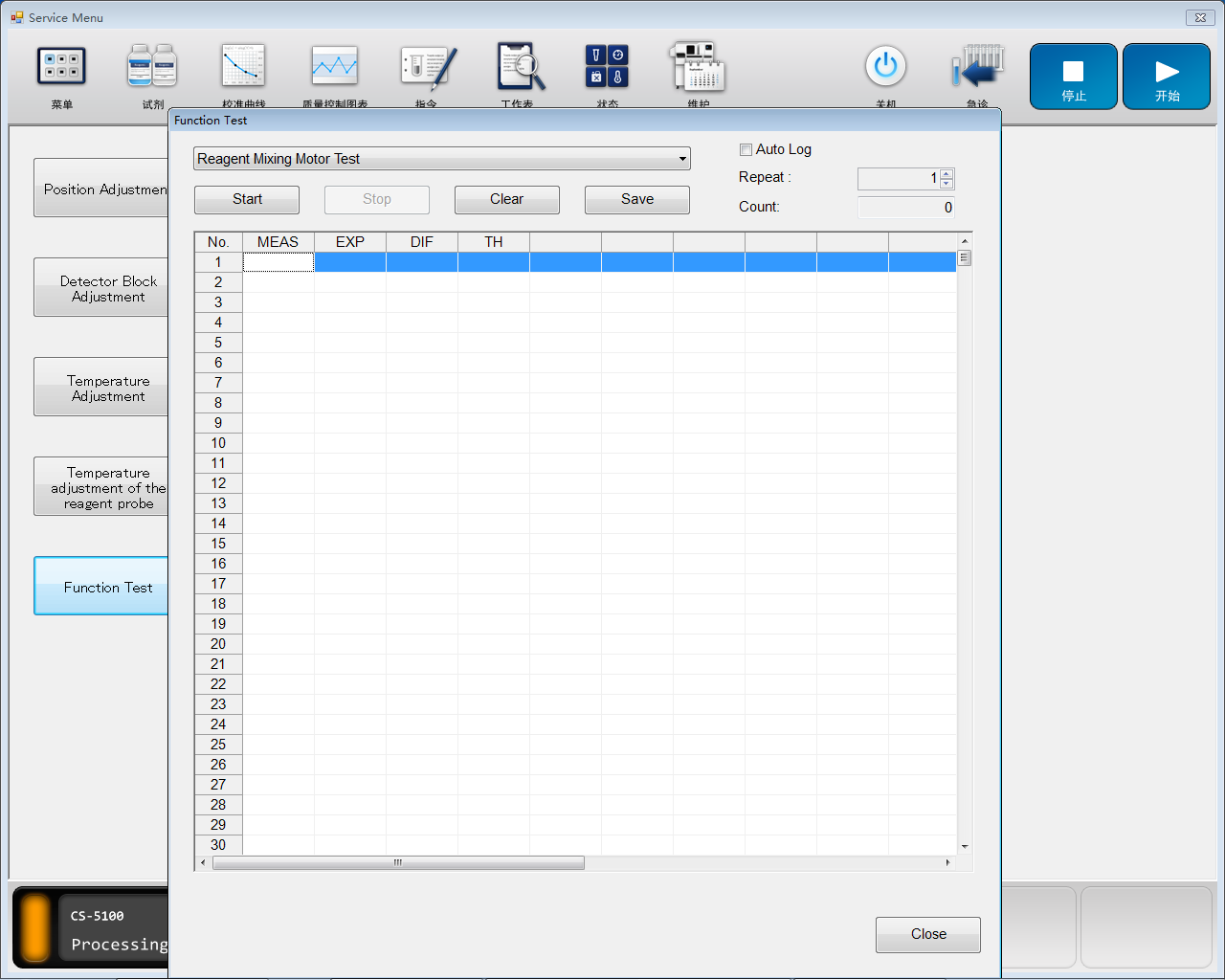The height and width of the screenshot is (980, 1225).
Task: Open the worklist clipboard magnifier icon
Action: click(519, 67)
